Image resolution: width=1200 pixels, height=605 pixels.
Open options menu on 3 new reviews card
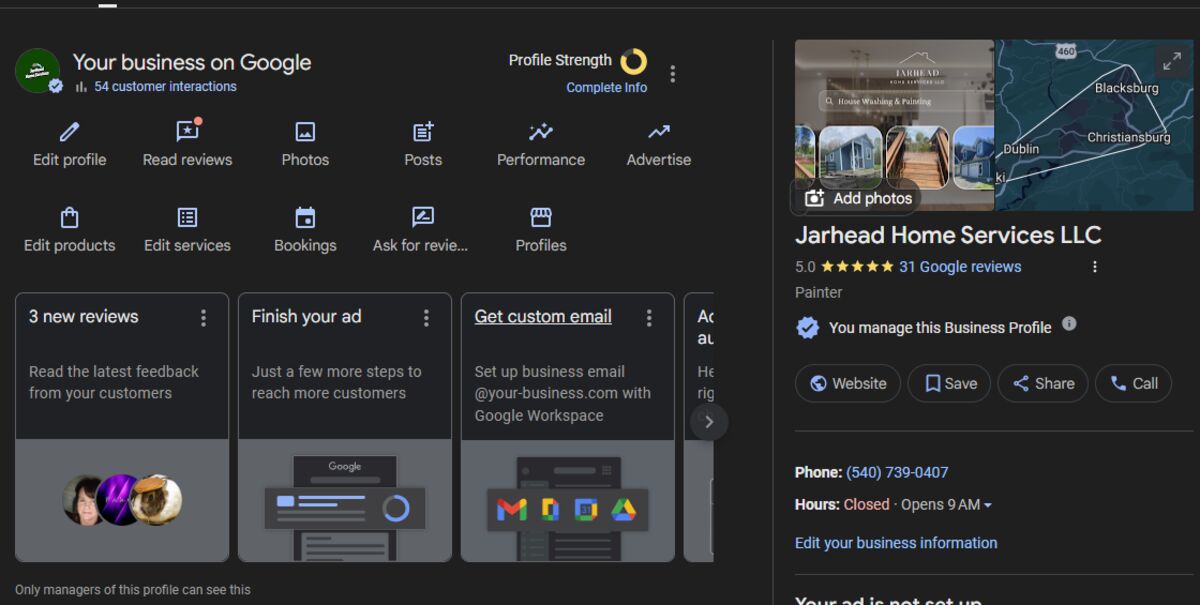tap(204, 318)
